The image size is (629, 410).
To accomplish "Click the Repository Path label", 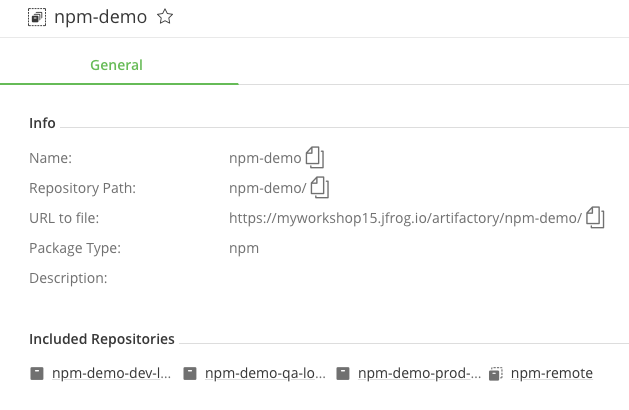I will pyautogui.click(x=82, y=188).
